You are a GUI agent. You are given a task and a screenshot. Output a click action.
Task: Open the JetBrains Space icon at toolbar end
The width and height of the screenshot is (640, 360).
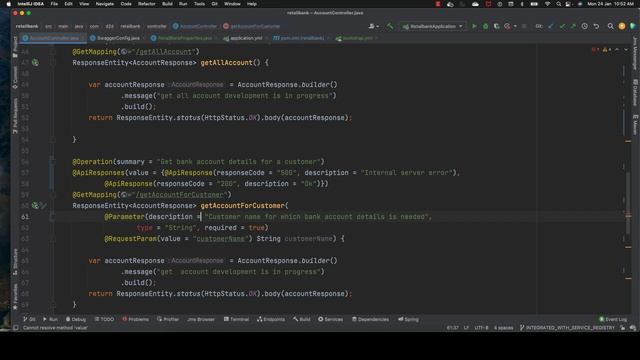(x=633, y=26)
